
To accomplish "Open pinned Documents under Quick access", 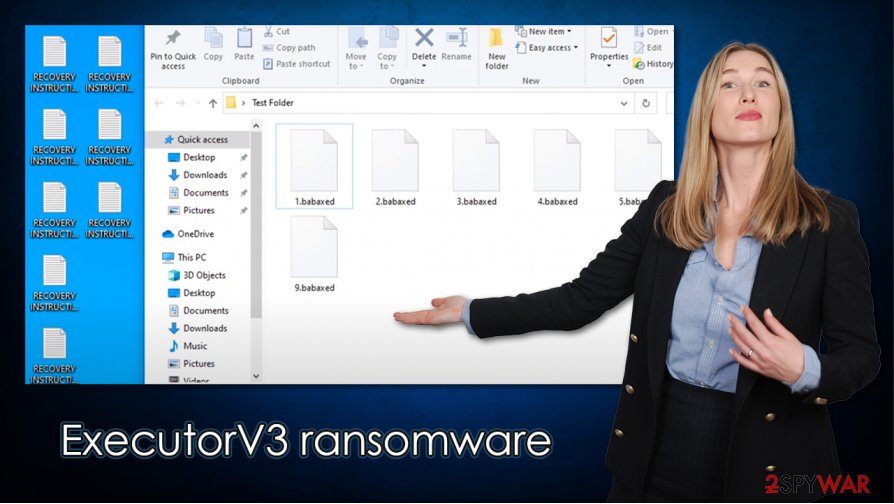I will [205, 192].
